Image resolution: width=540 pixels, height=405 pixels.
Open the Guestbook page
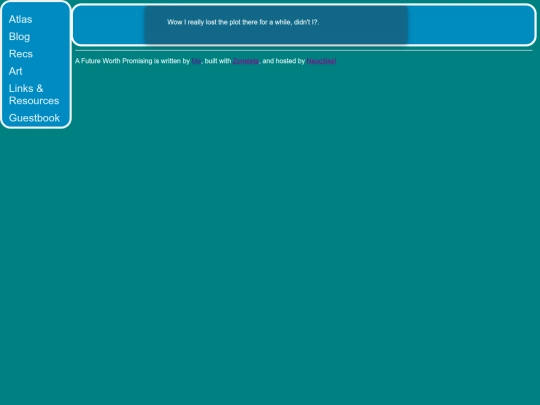click(x=34, y=118)
